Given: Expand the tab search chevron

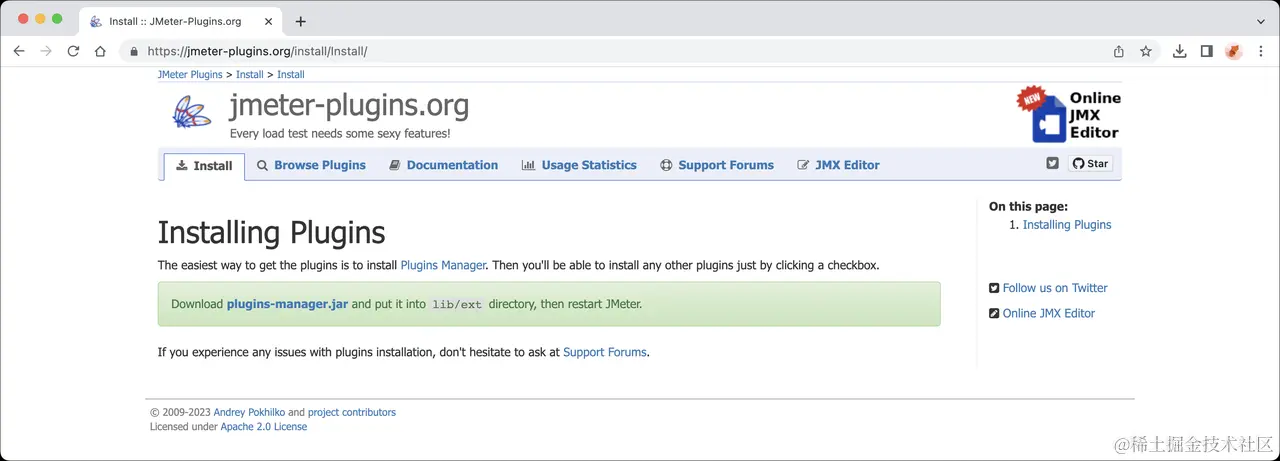Looking at the screenshot, I should (1261, 21).
